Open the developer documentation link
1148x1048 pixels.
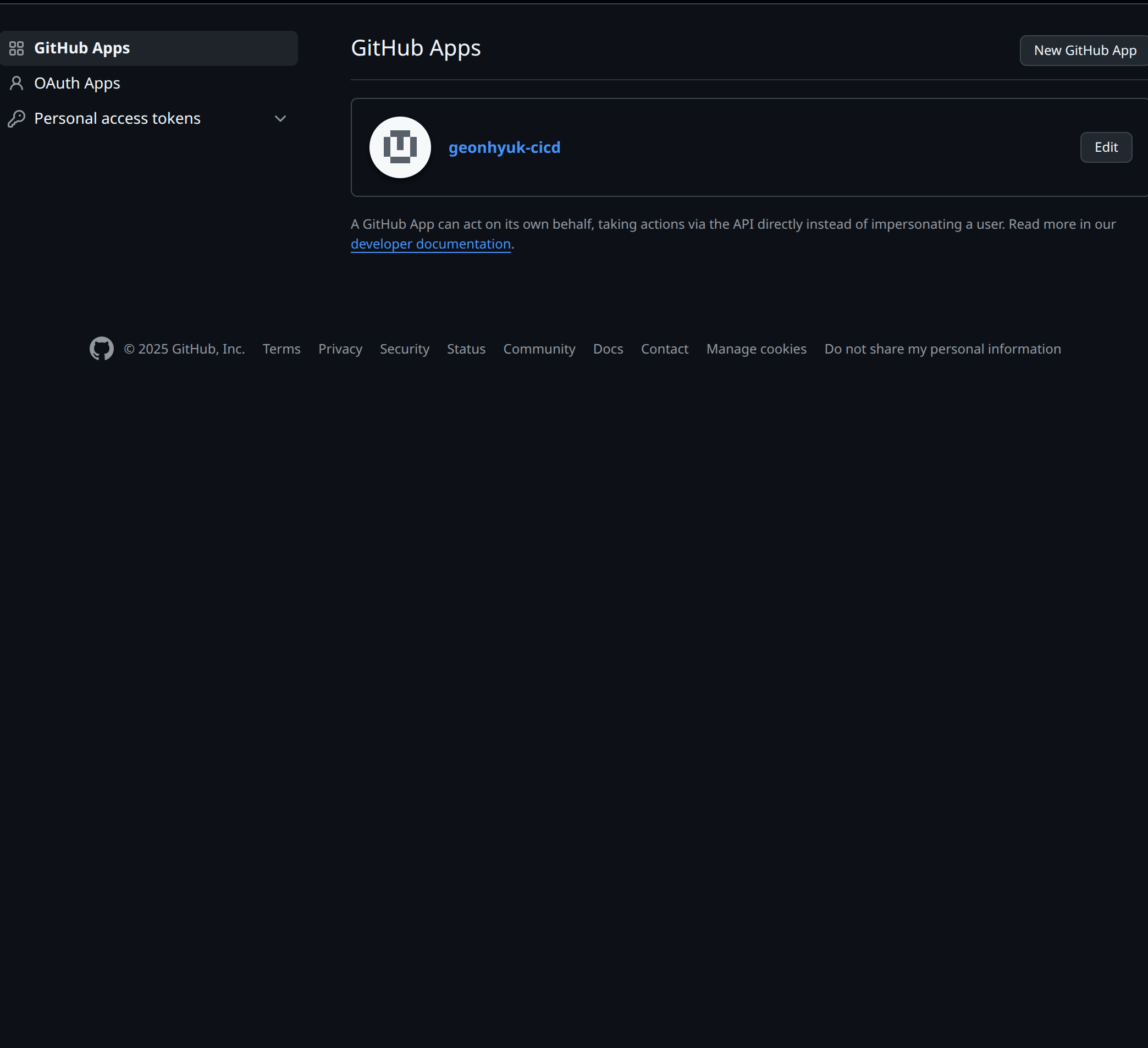(430, 244)
